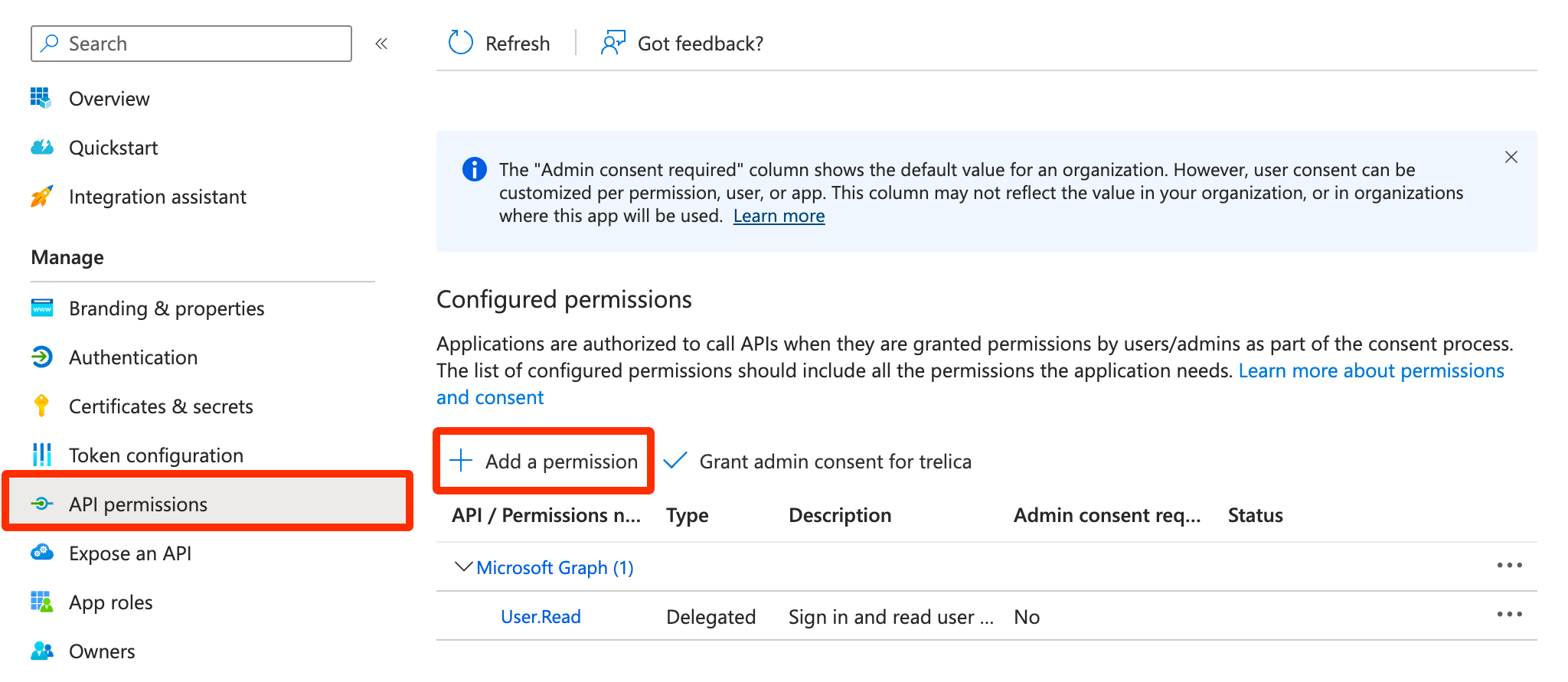
Task: Collapse the Microsoft Graph permission group
Action: (x=462, y=567)
